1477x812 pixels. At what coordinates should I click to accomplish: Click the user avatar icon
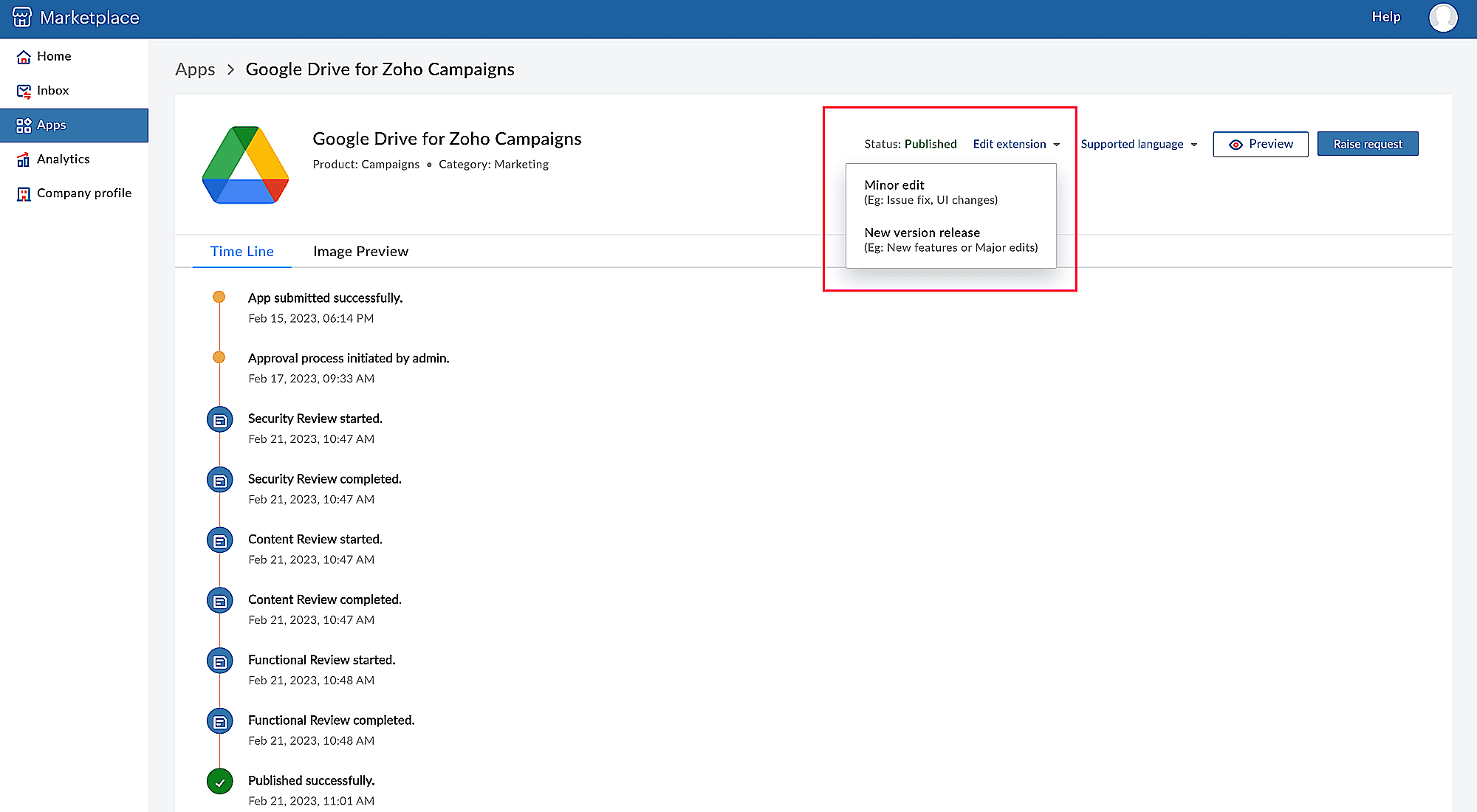tap(1442, 17)
